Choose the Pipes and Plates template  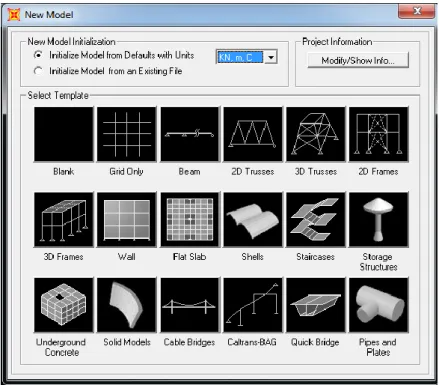click(x=379, y=305)
